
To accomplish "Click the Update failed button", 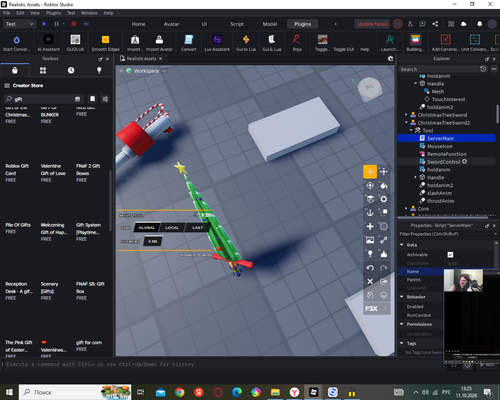I will (x=372, y=24).
